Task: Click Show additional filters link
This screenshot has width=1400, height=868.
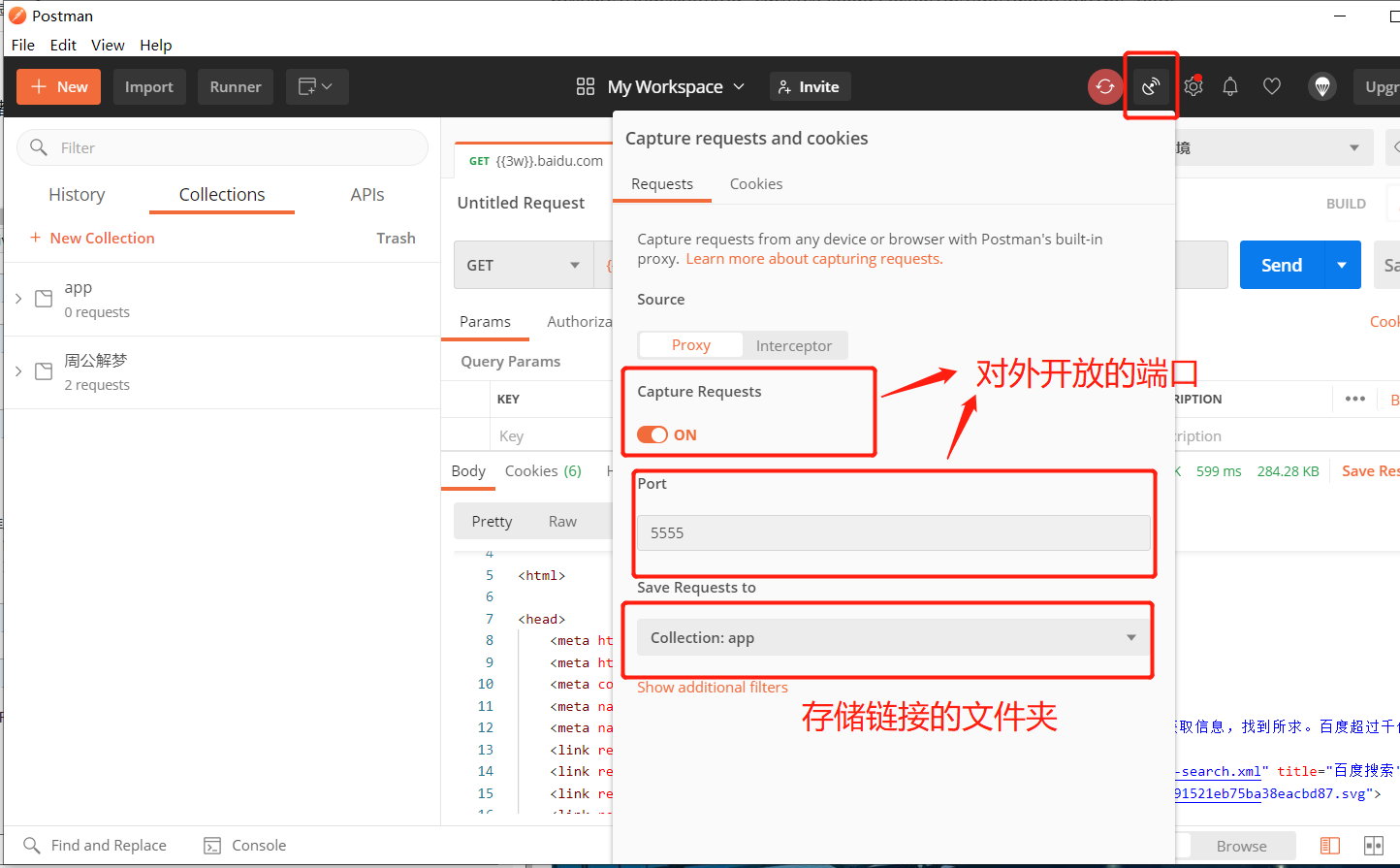Action: pyautogui.click(x=713, y=687)
